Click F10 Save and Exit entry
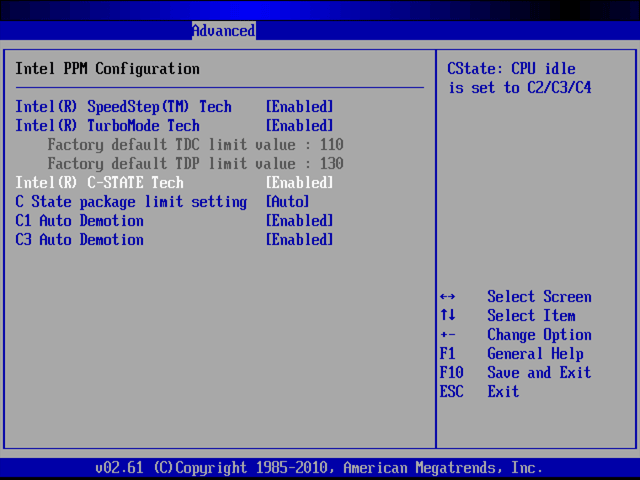This screenshot has height=480, width=640. tap(516, 373)
